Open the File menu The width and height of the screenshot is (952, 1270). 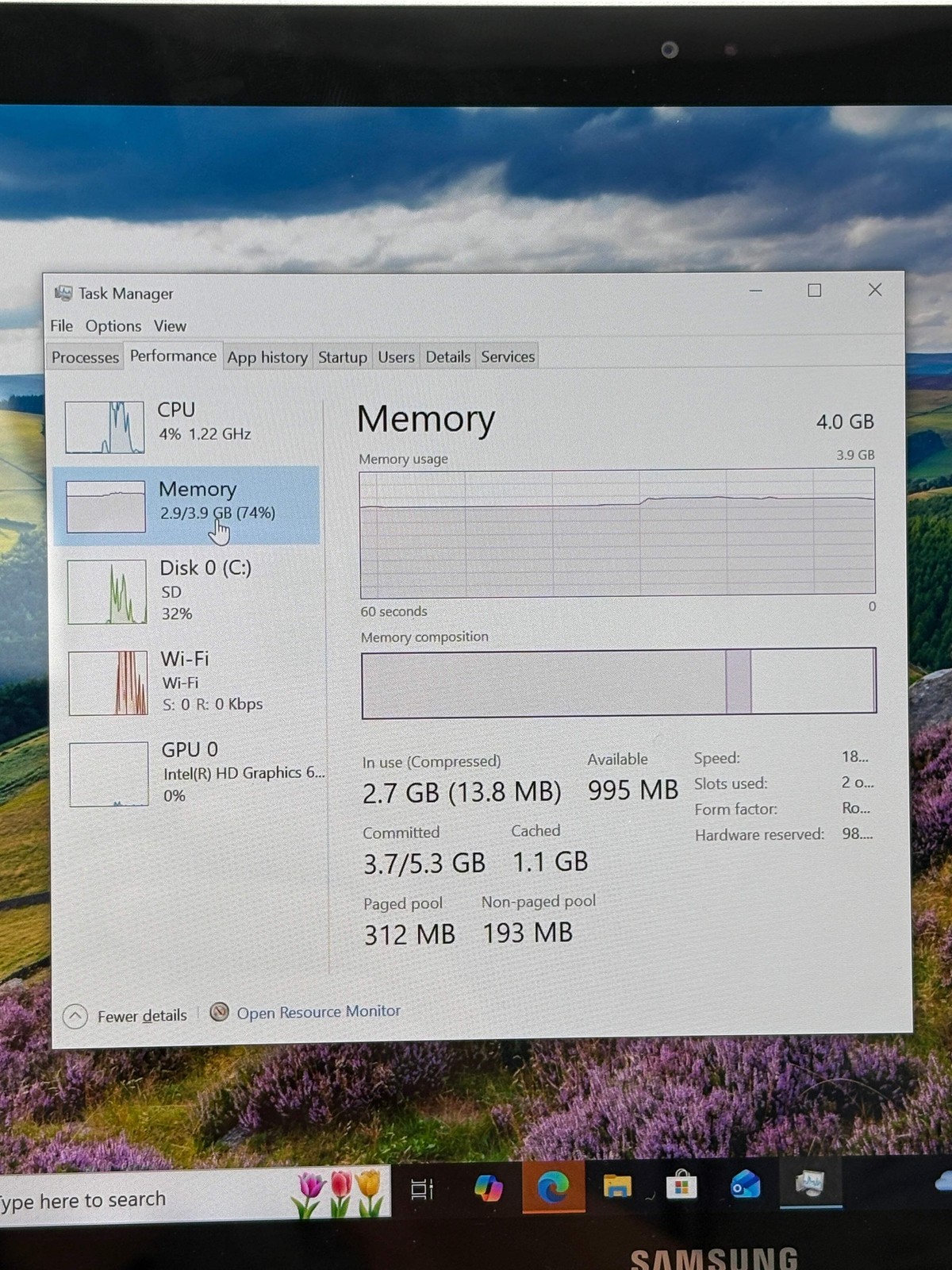coord(61,326)
